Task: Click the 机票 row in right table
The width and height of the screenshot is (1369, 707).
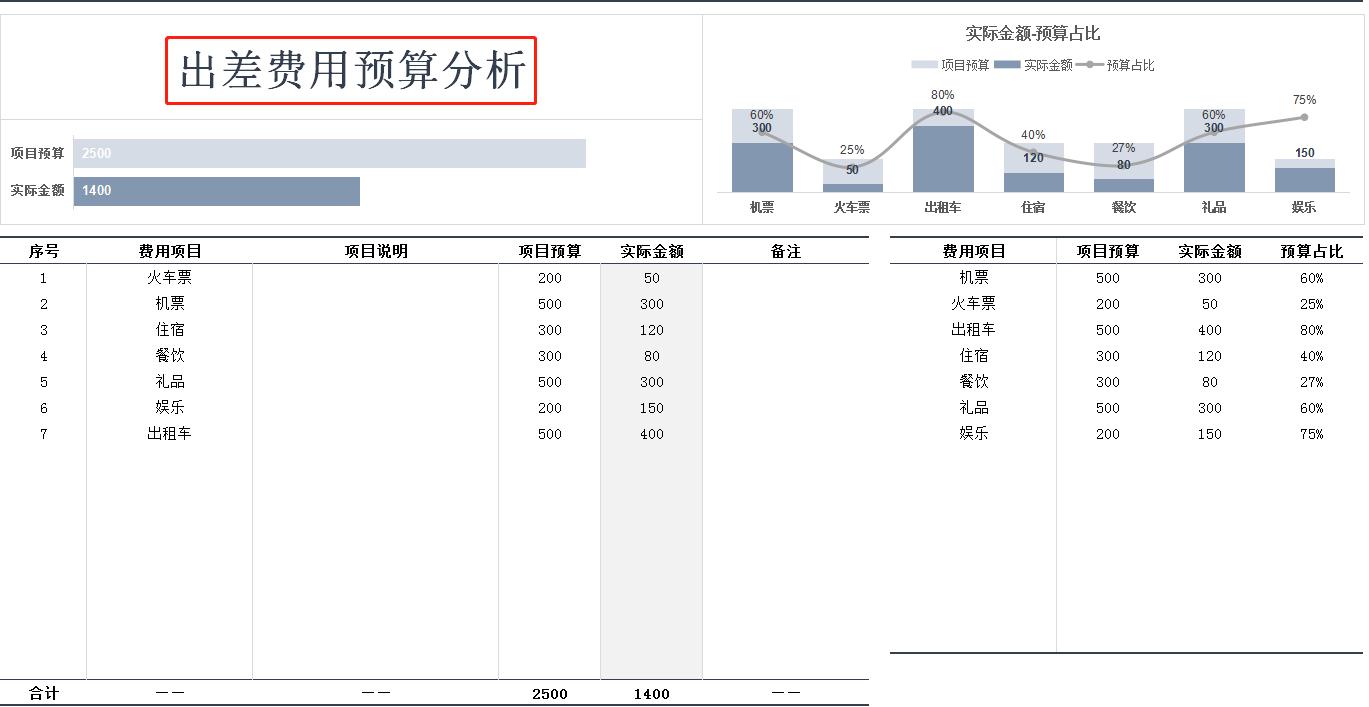Action: tap(974, 278)
